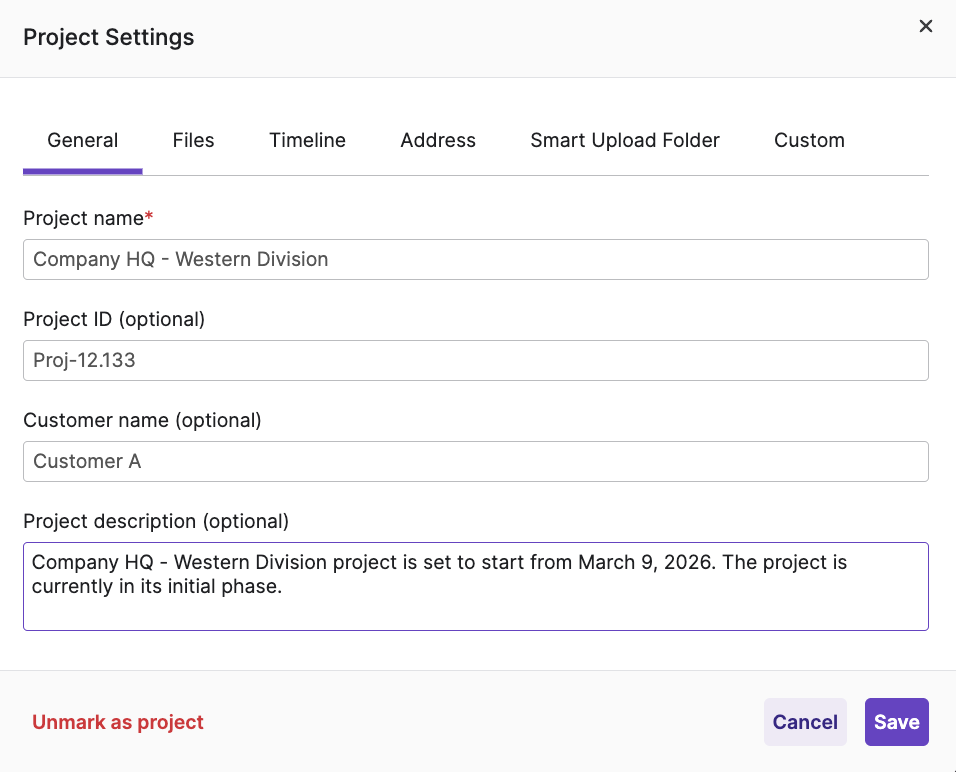
Task: Select the text Company HQ - Western Division
Action: pos(179,259)
